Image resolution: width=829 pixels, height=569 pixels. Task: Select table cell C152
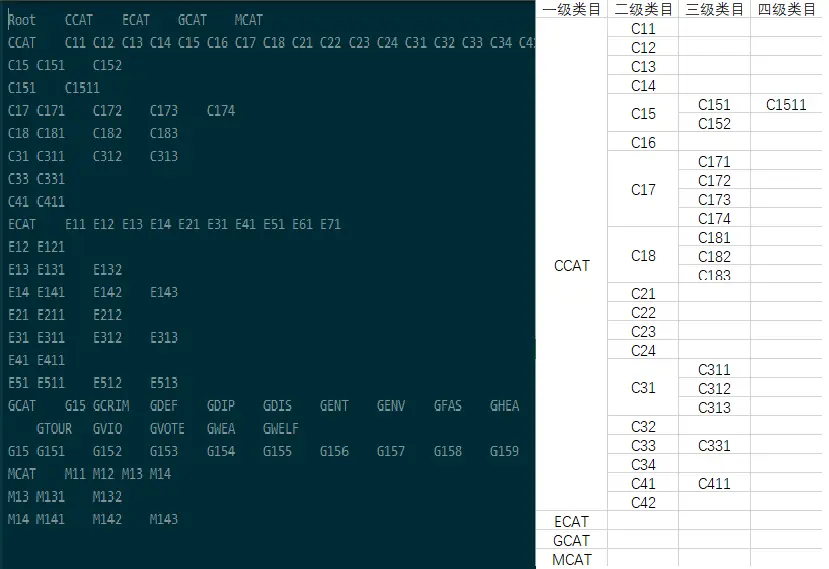click(x=714, y=123)
